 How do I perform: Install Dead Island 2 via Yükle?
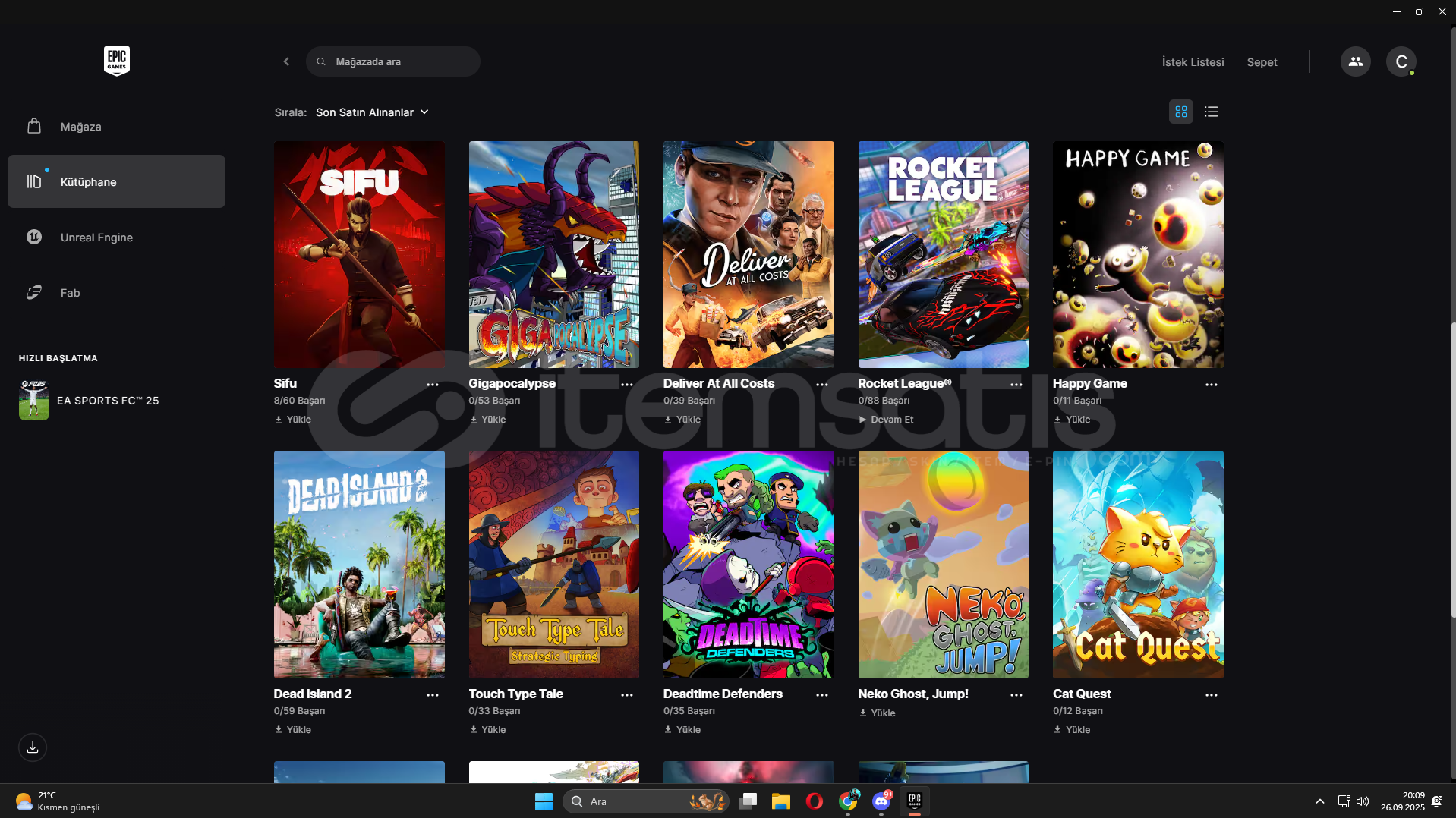293,730
